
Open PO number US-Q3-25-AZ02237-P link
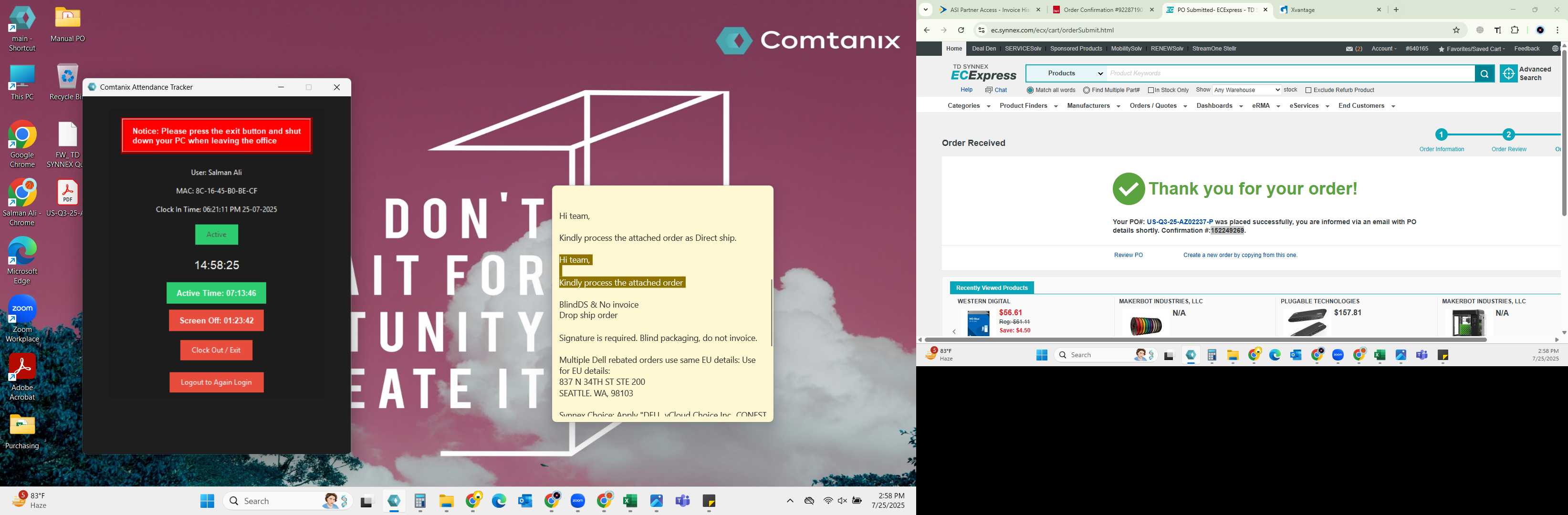click(x=1179, y=222)
